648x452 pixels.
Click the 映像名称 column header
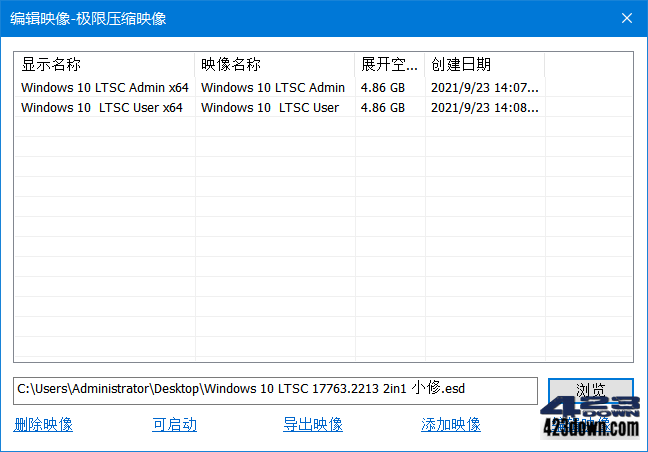pyautogui.click(x=274, y=64)
